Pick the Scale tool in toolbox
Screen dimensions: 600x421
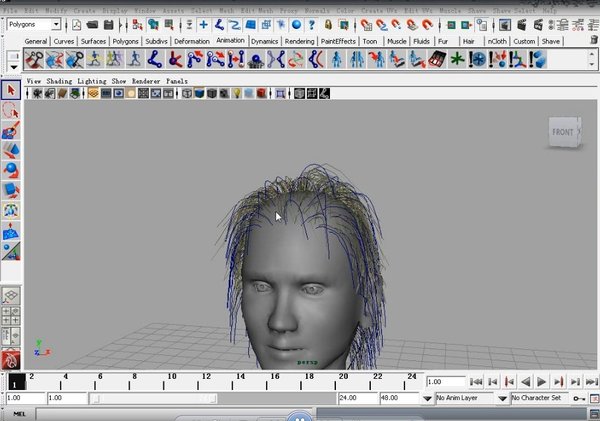pos(11,189)
